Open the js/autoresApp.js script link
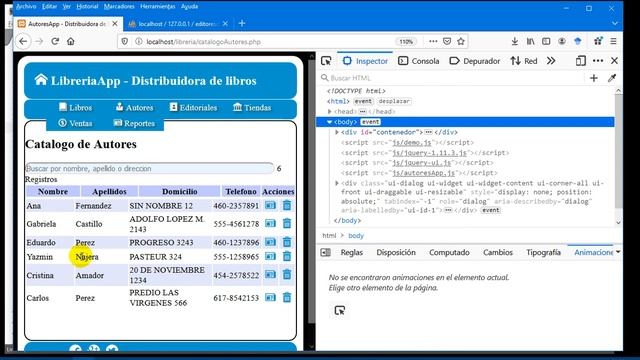This screenshot has height=360, width=640. click(423, 173)
